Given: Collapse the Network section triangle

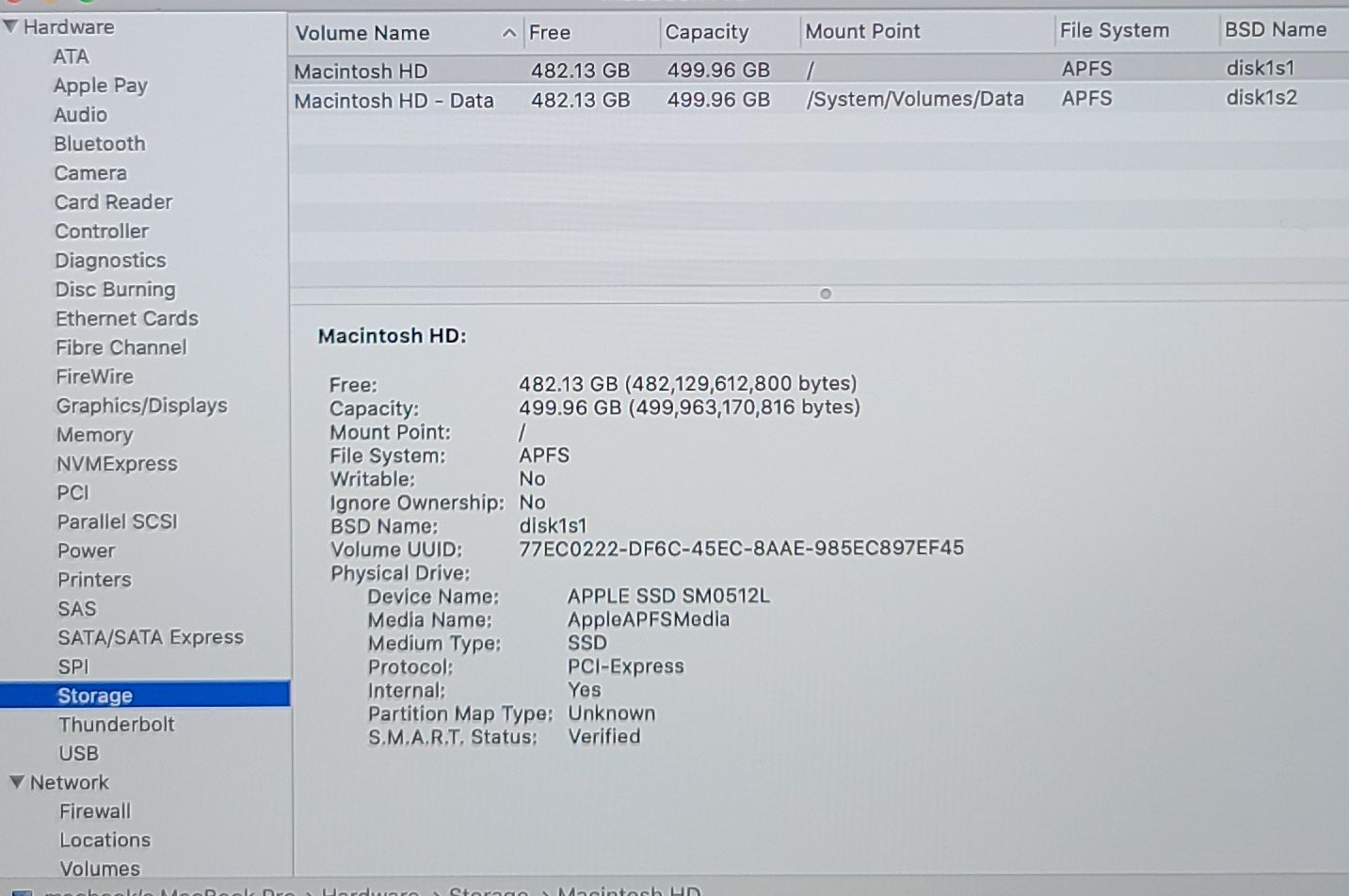Looking at the screenshot, I should pyautogui.click(x=16, y=782).
